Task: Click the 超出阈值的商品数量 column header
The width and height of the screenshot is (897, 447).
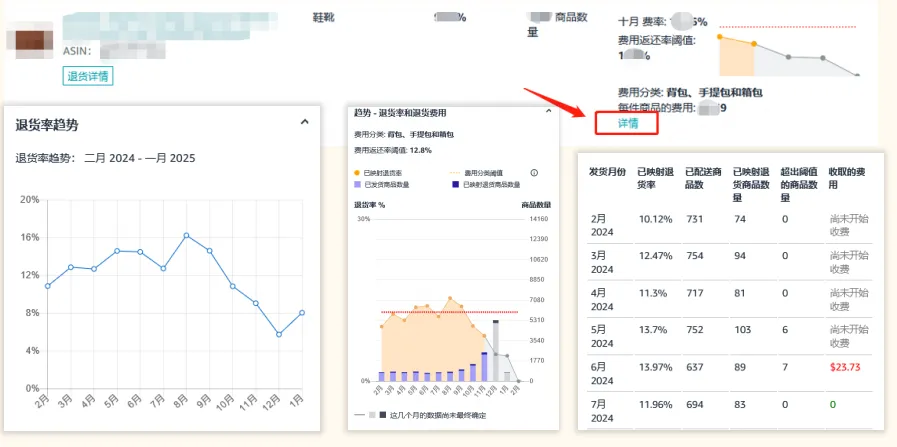Action: coord(799,185)
